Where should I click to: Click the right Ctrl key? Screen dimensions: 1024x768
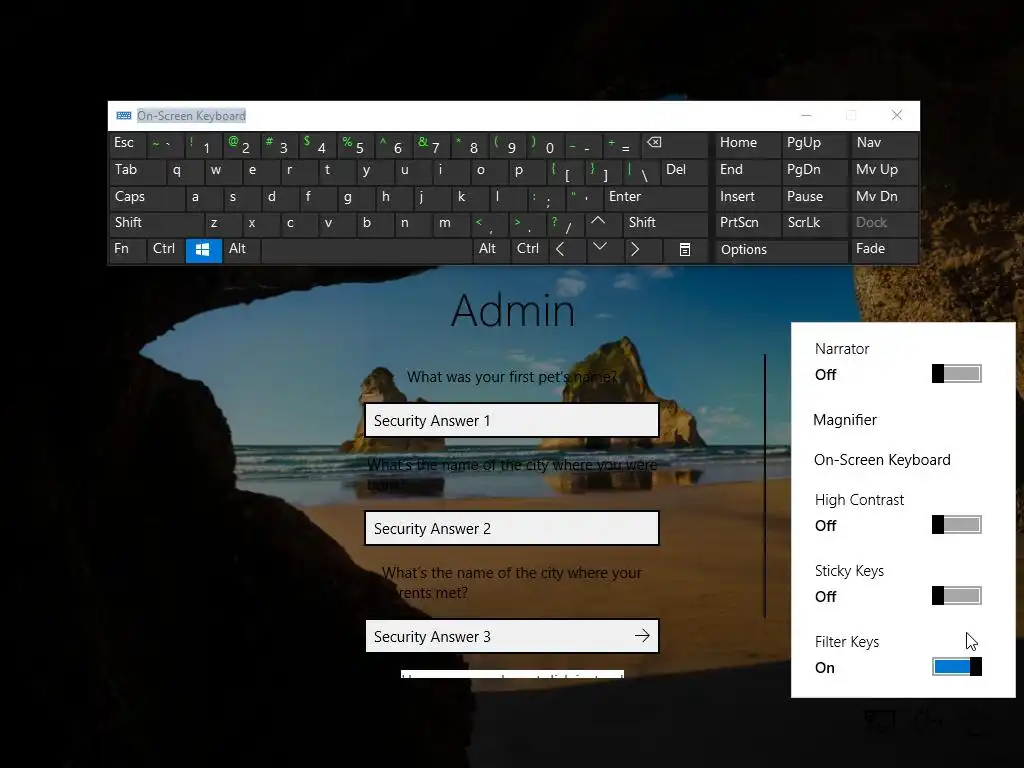point(529,250)
